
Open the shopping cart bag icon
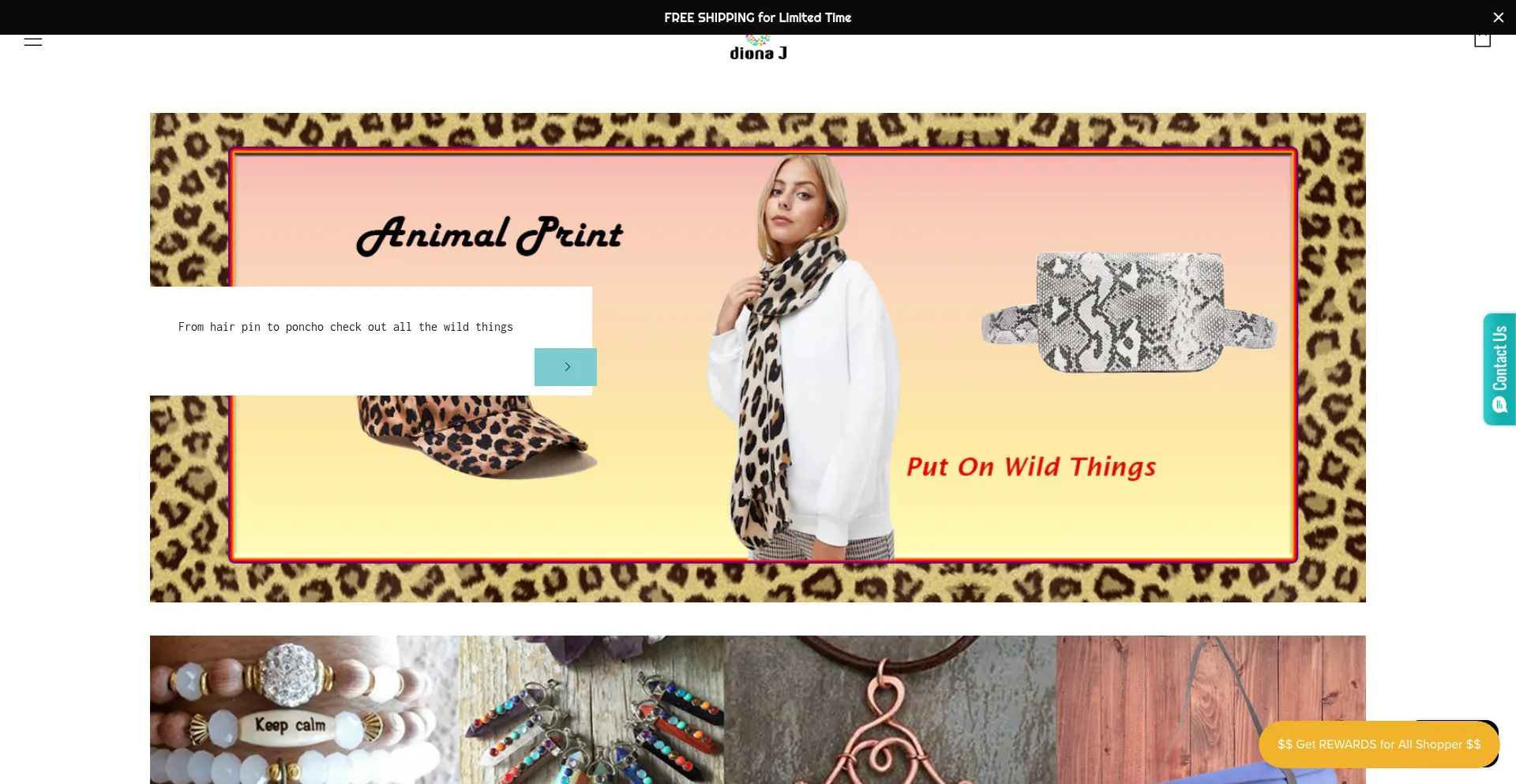(x=1482, y=40)
